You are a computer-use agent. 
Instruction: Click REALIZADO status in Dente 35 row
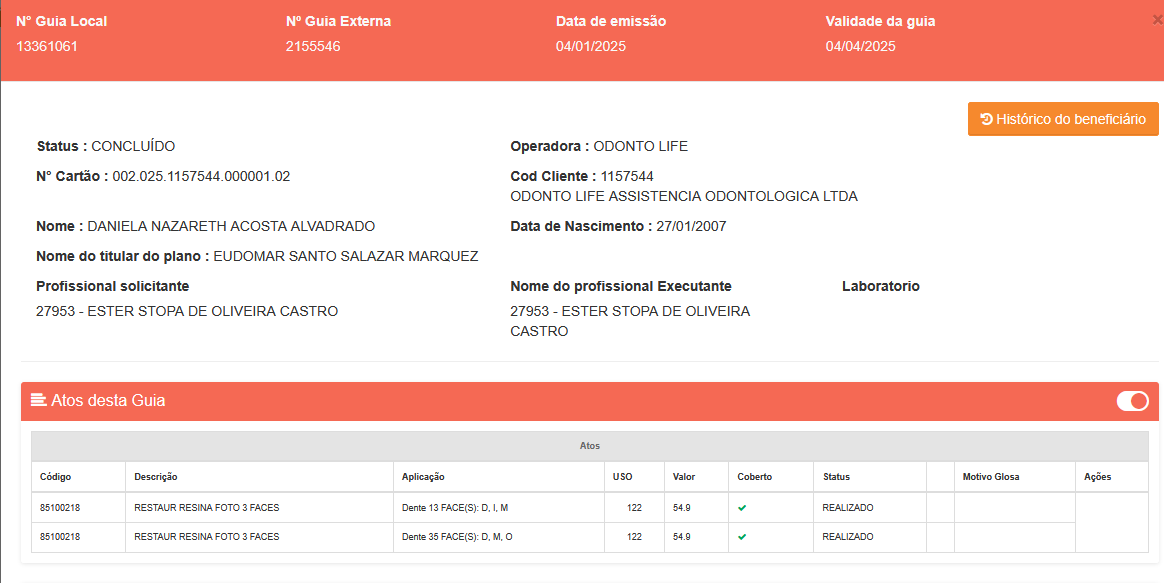848,536
